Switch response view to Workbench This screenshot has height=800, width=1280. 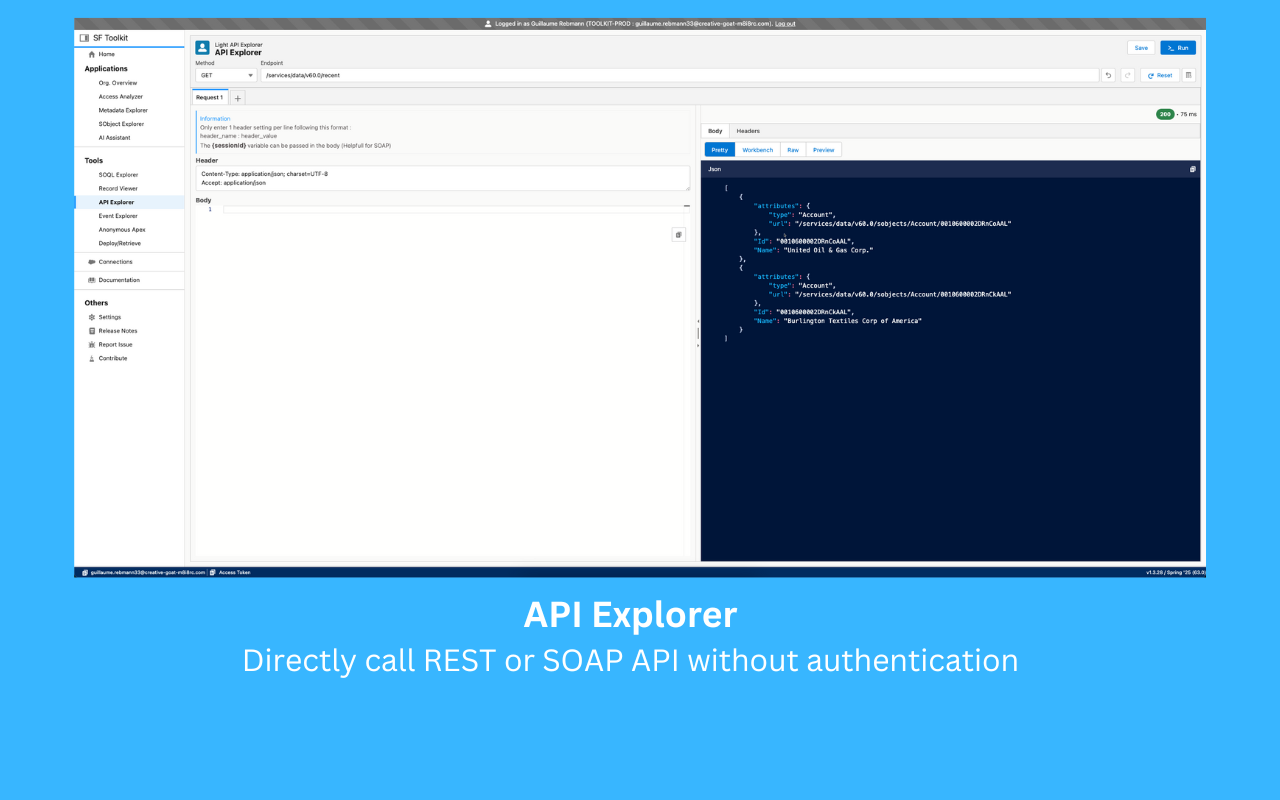click(x=757, y=149)
